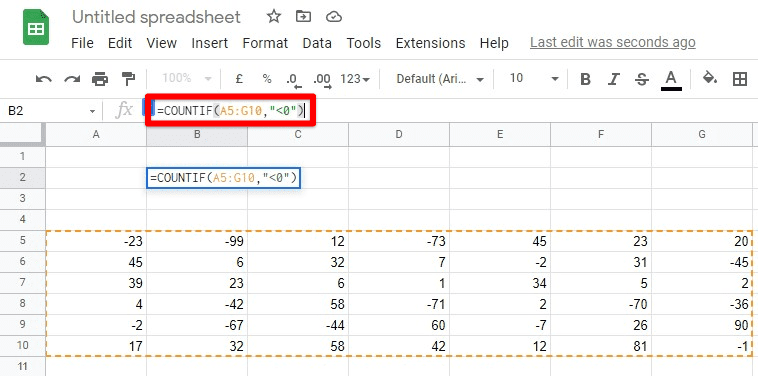Rename the Untitled spreadsheet title
This screenshot has width=758, height=376.
click(x=156, y=17)
